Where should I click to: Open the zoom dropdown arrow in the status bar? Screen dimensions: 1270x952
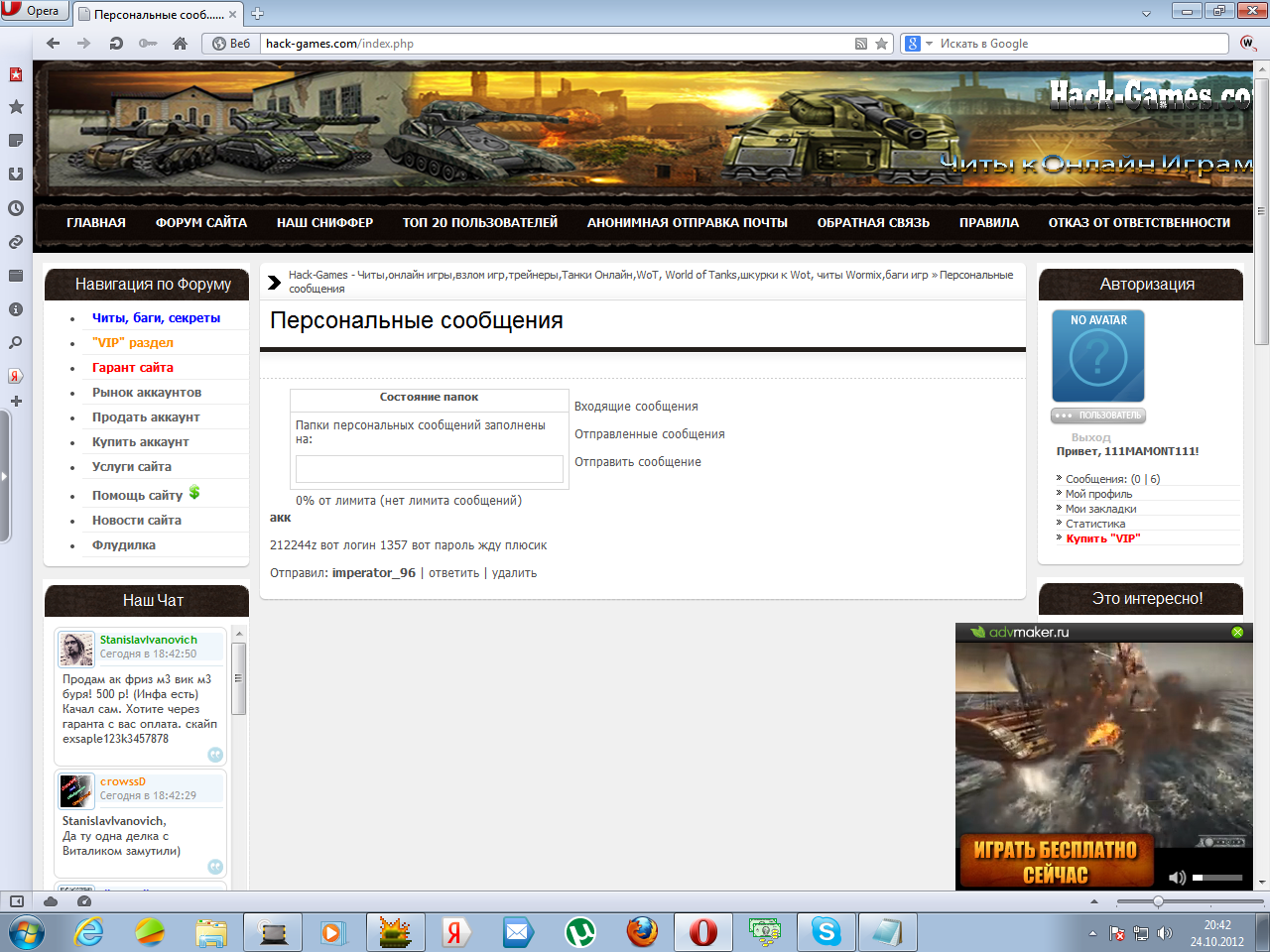click(1094, 901)
